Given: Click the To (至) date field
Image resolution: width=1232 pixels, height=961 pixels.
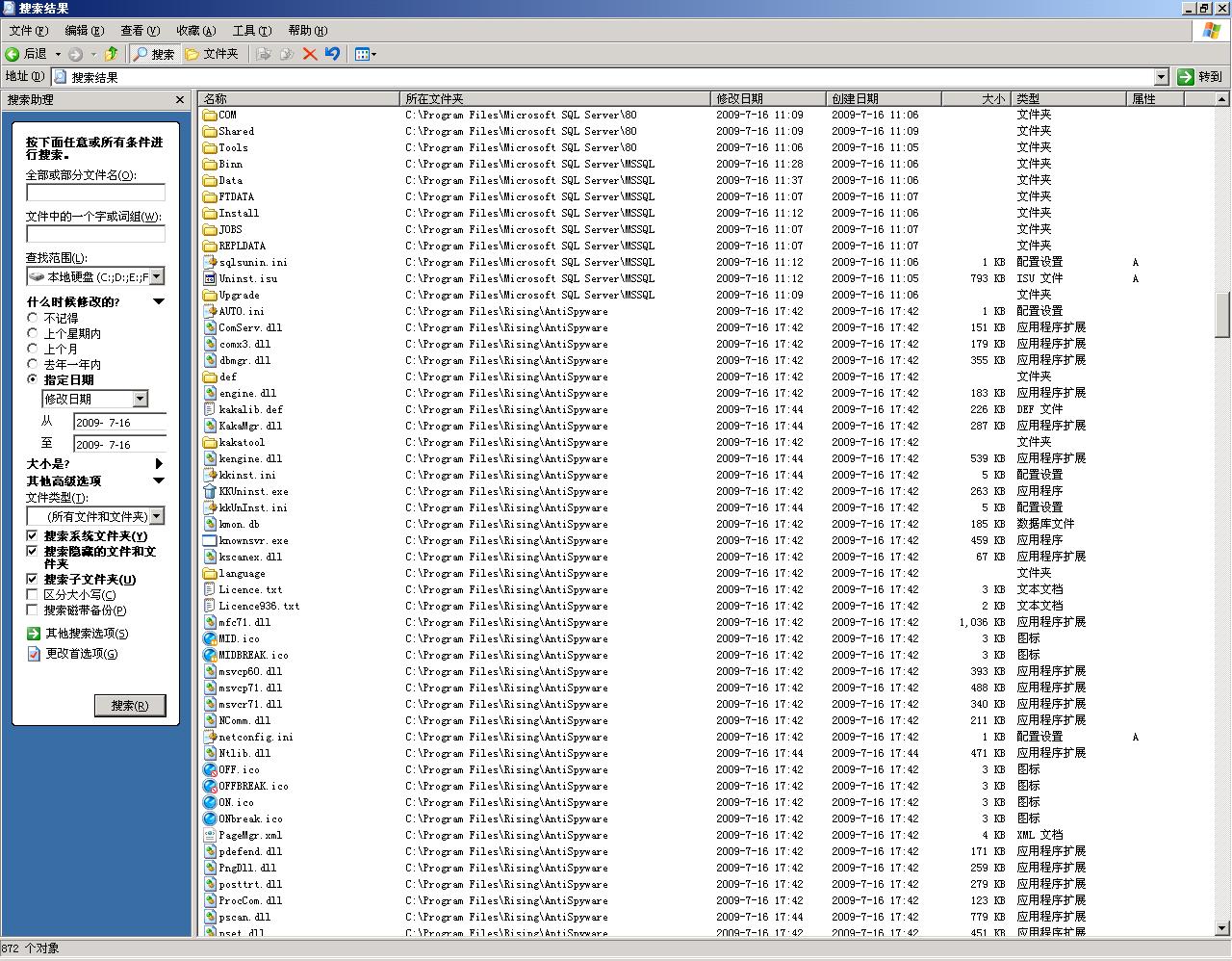Looking at the screenshot, I should (120, 444).
